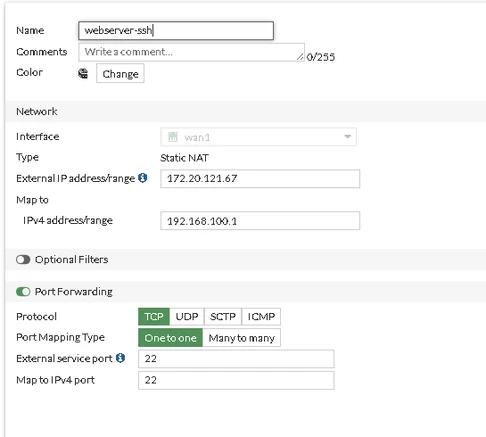Click the Name field containing webserver-ssh

tap(176, 31)
